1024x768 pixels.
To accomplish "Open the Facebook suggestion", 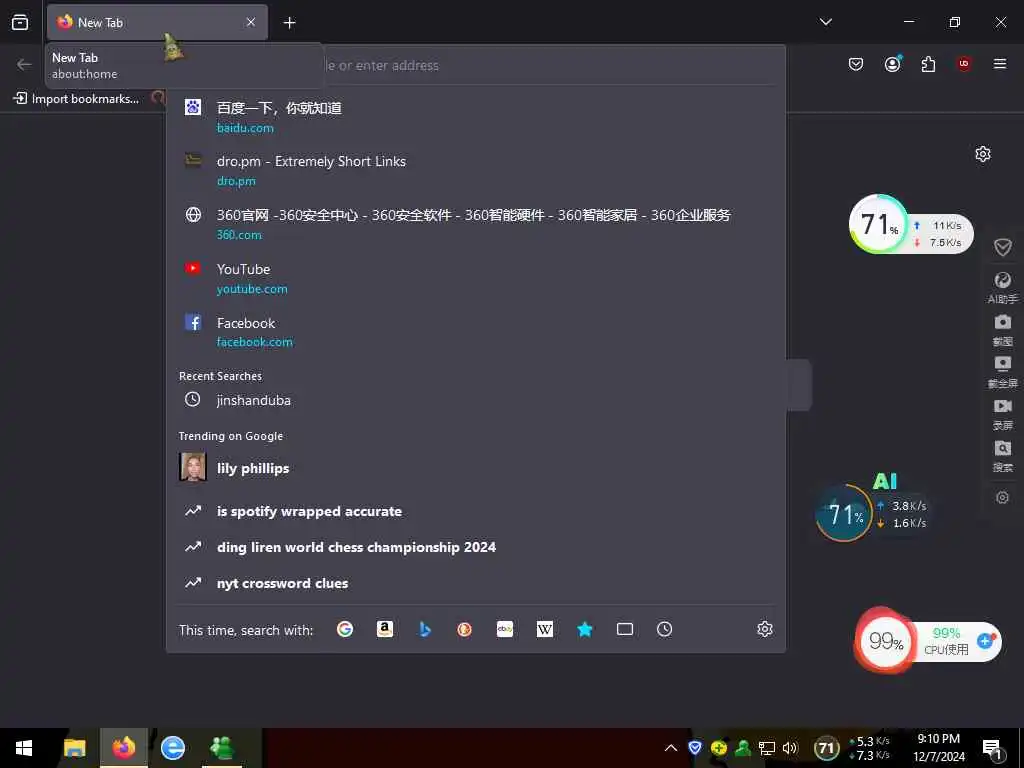I will pyautogui.click(x=475, y=332).
